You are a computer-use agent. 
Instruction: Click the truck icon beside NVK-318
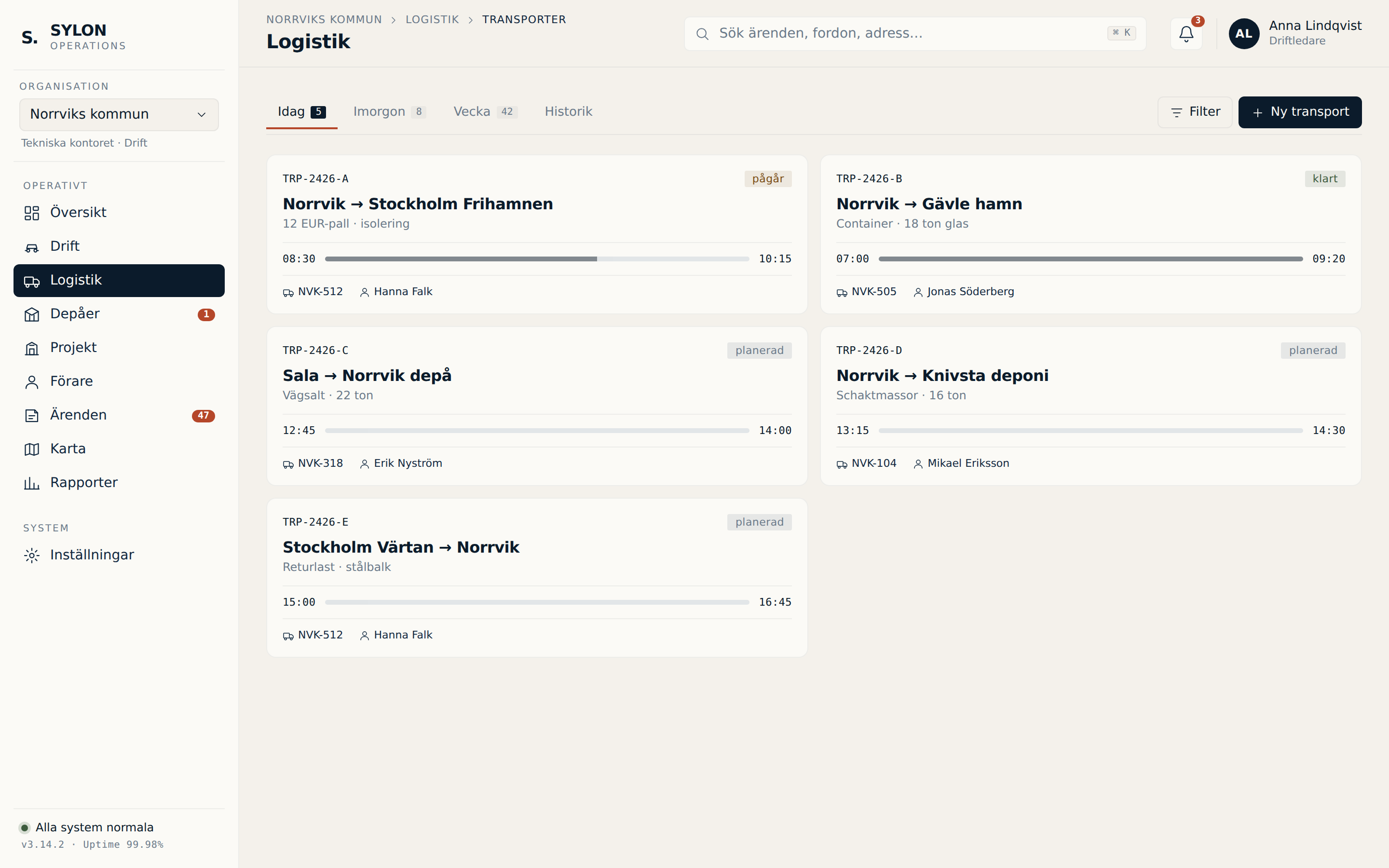pos(288,464)
